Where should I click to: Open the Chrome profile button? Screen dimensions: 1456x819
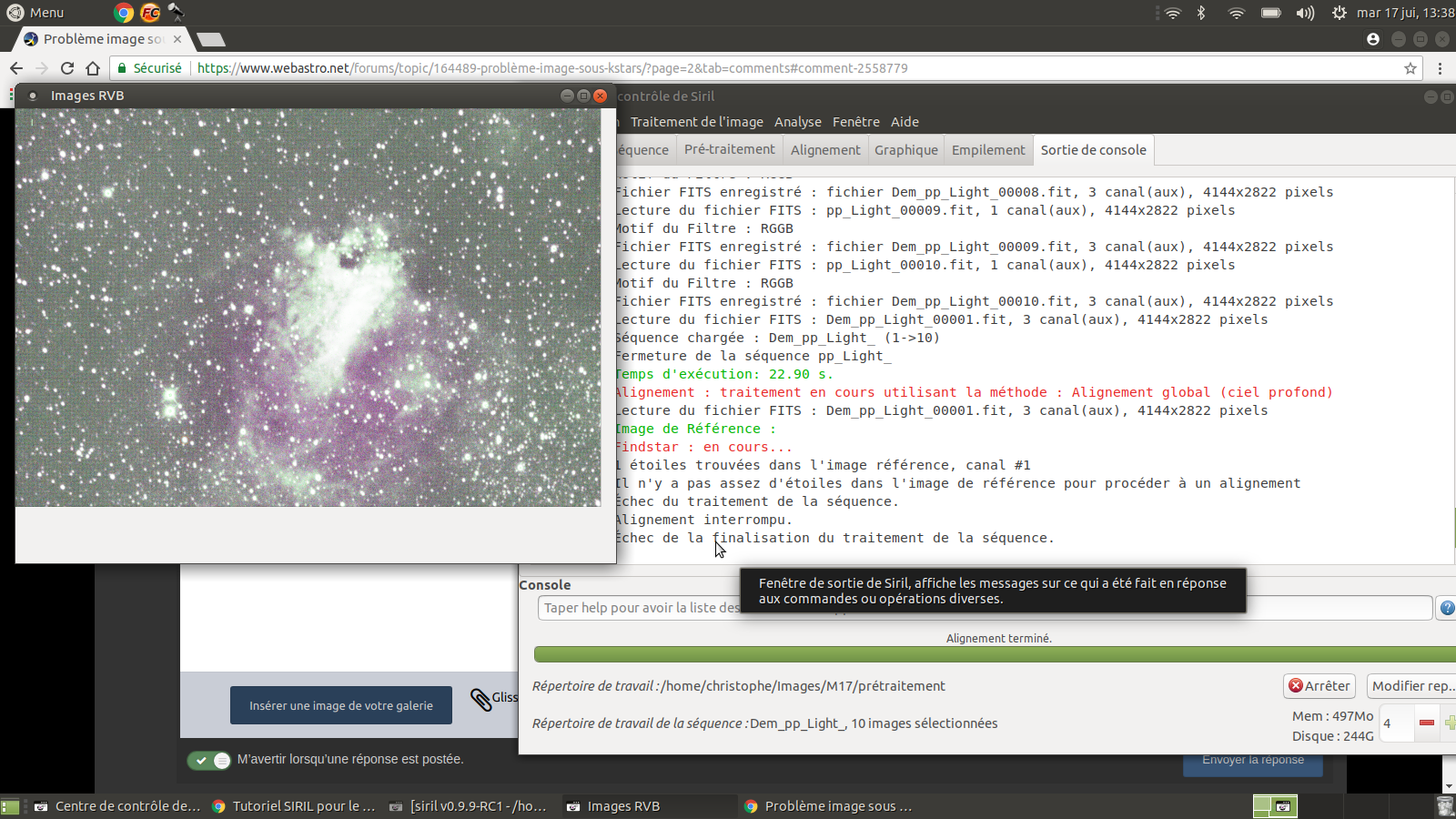point(1373,39)
